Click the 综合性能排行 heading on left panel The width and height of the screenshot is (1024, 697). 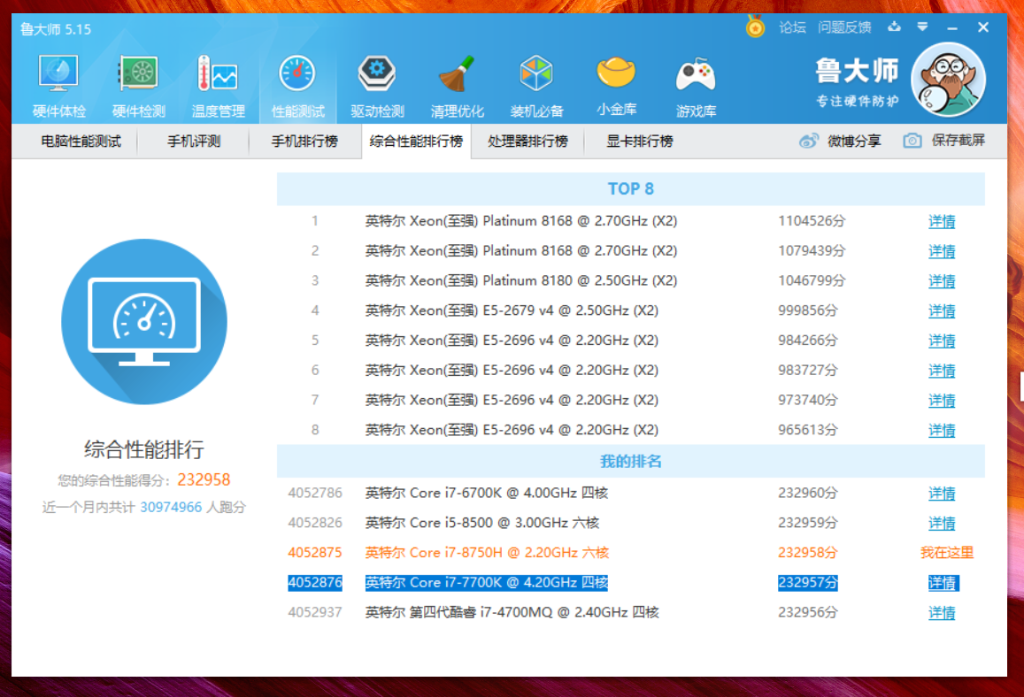pos(144,449)
